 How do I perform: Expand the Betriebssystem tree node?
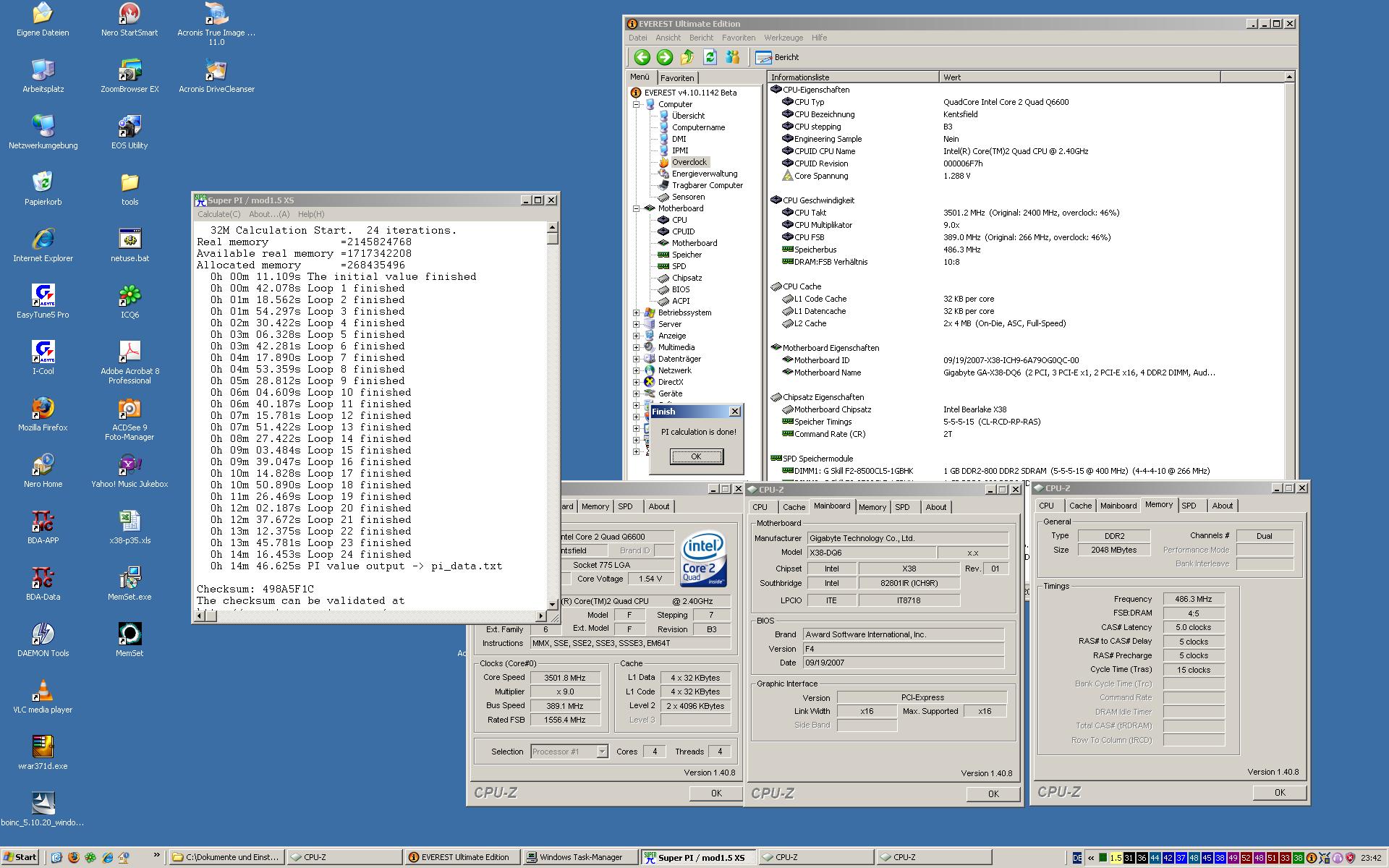pyautogui.click(x=637, y=312)
